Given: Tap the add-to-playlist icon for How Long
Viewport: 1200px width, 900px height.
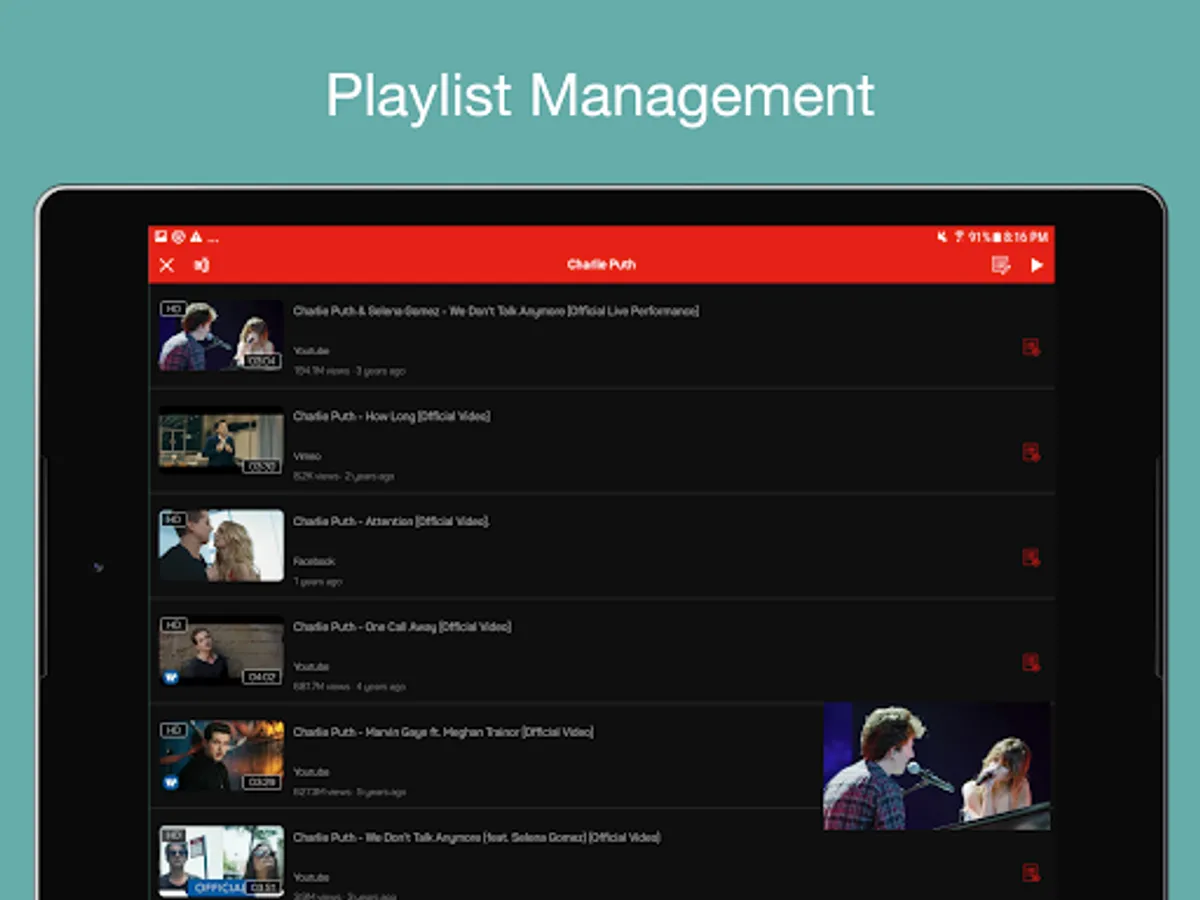Looking at the screenshot, I should [1031, 452].
